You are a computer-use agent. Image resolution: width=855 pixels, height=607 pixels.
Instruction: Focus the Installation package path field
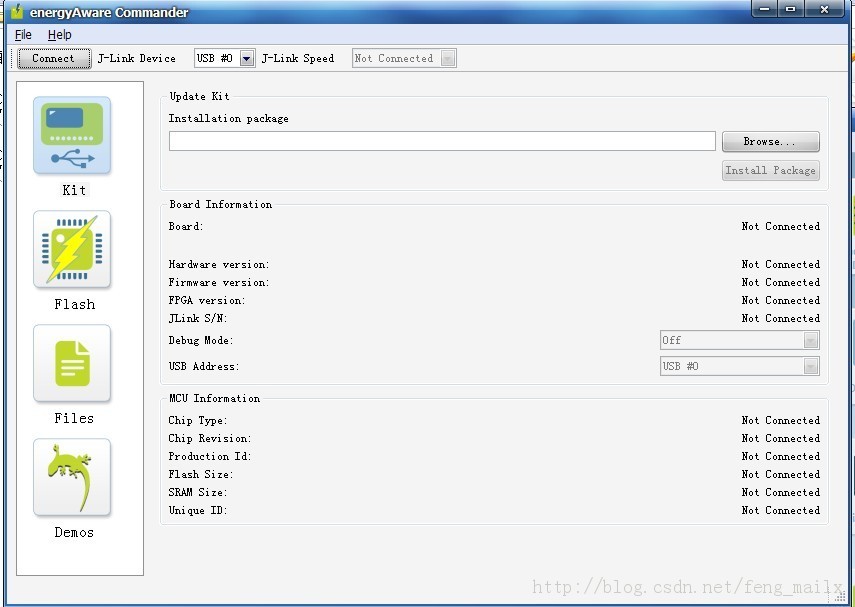pyautogui.click(x=442, y=141)
